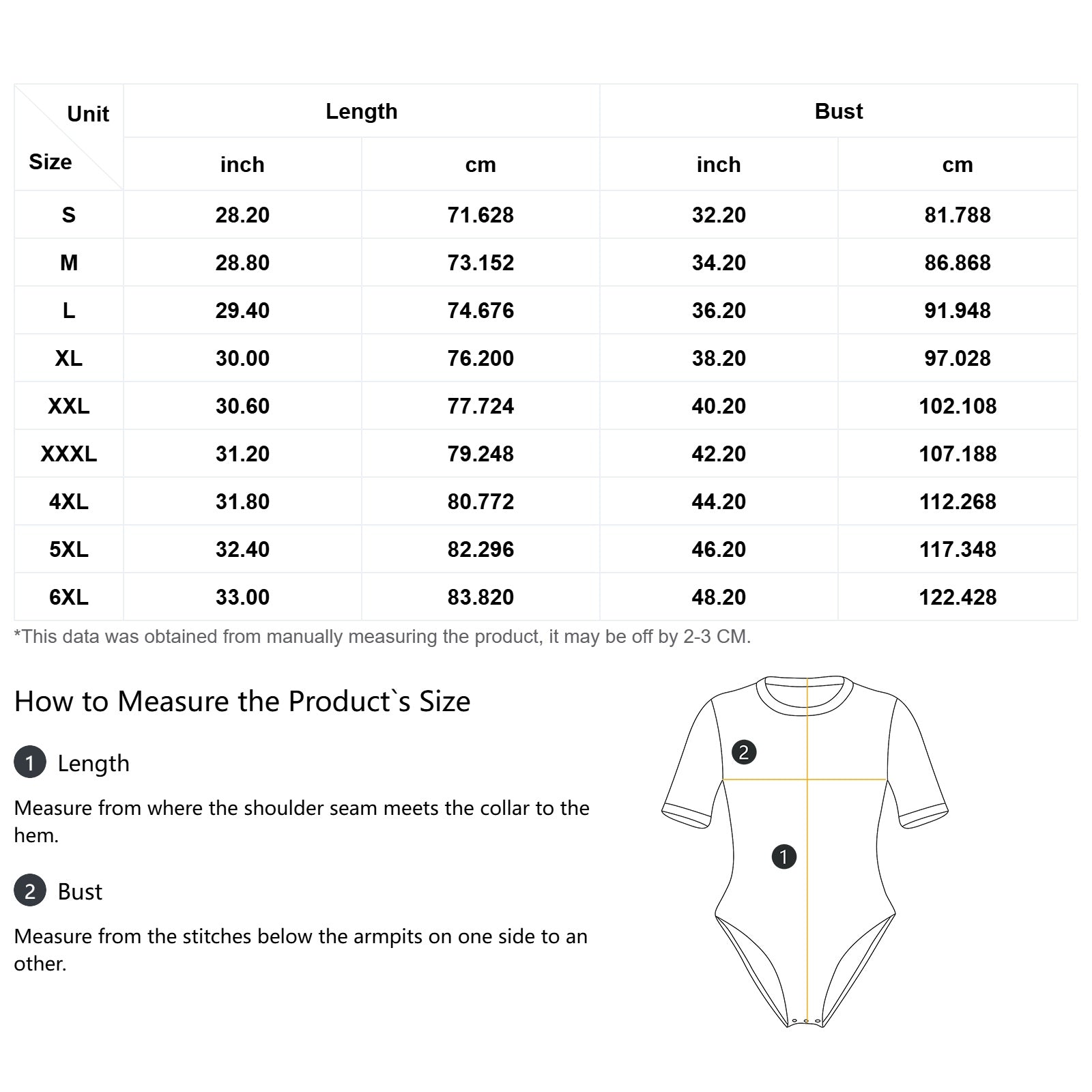1092x1092 pixels.
Task: Click the 122.428 bust cm value
Action: [x=957, y=597]
